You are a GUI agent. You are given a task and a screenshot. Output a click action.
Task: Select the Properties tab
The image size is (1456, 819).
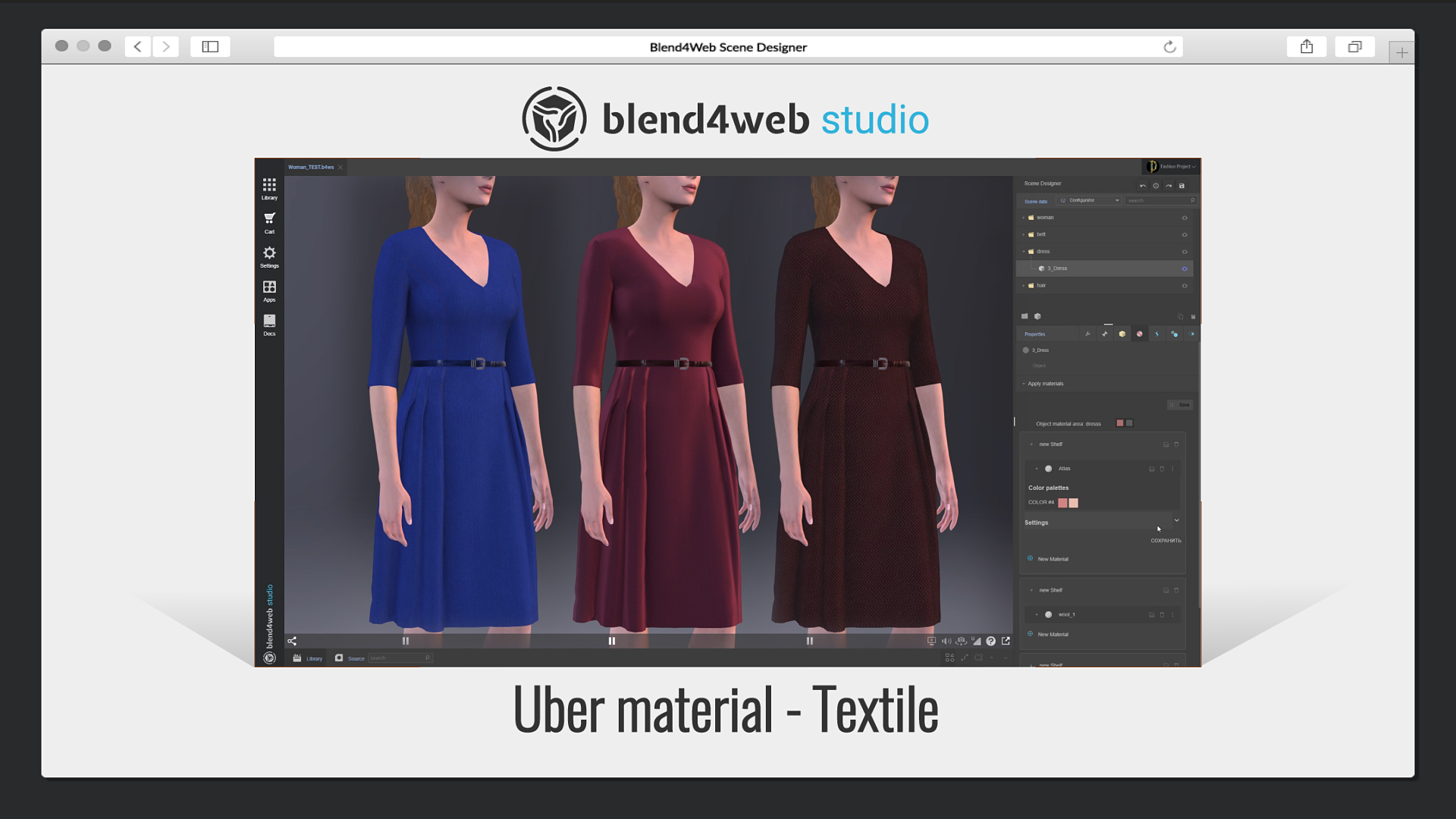(x=1035, y=334)
